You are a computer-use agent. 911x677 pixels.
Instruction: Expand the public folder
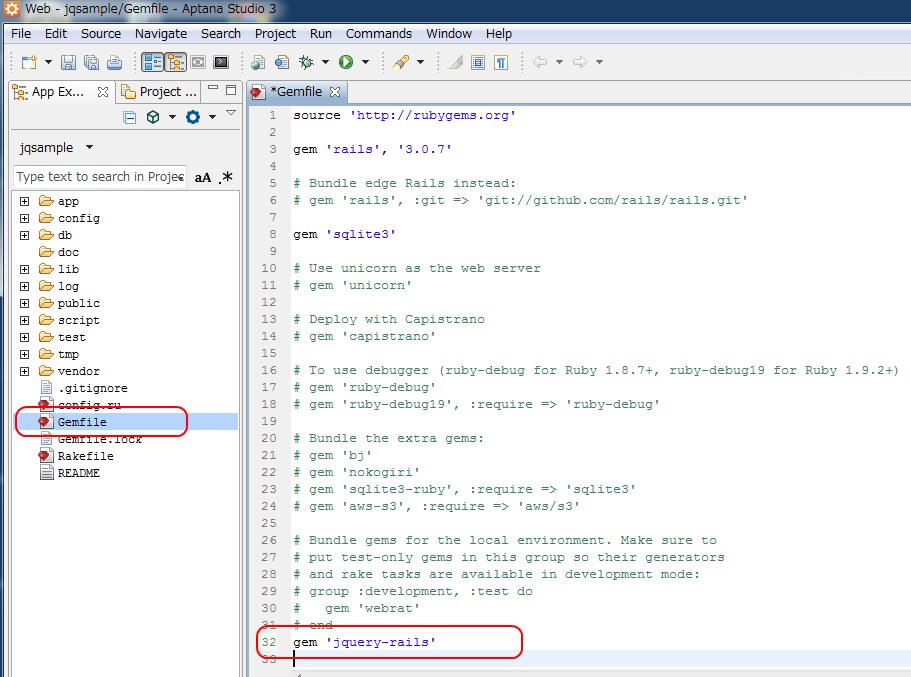[24, 303]
